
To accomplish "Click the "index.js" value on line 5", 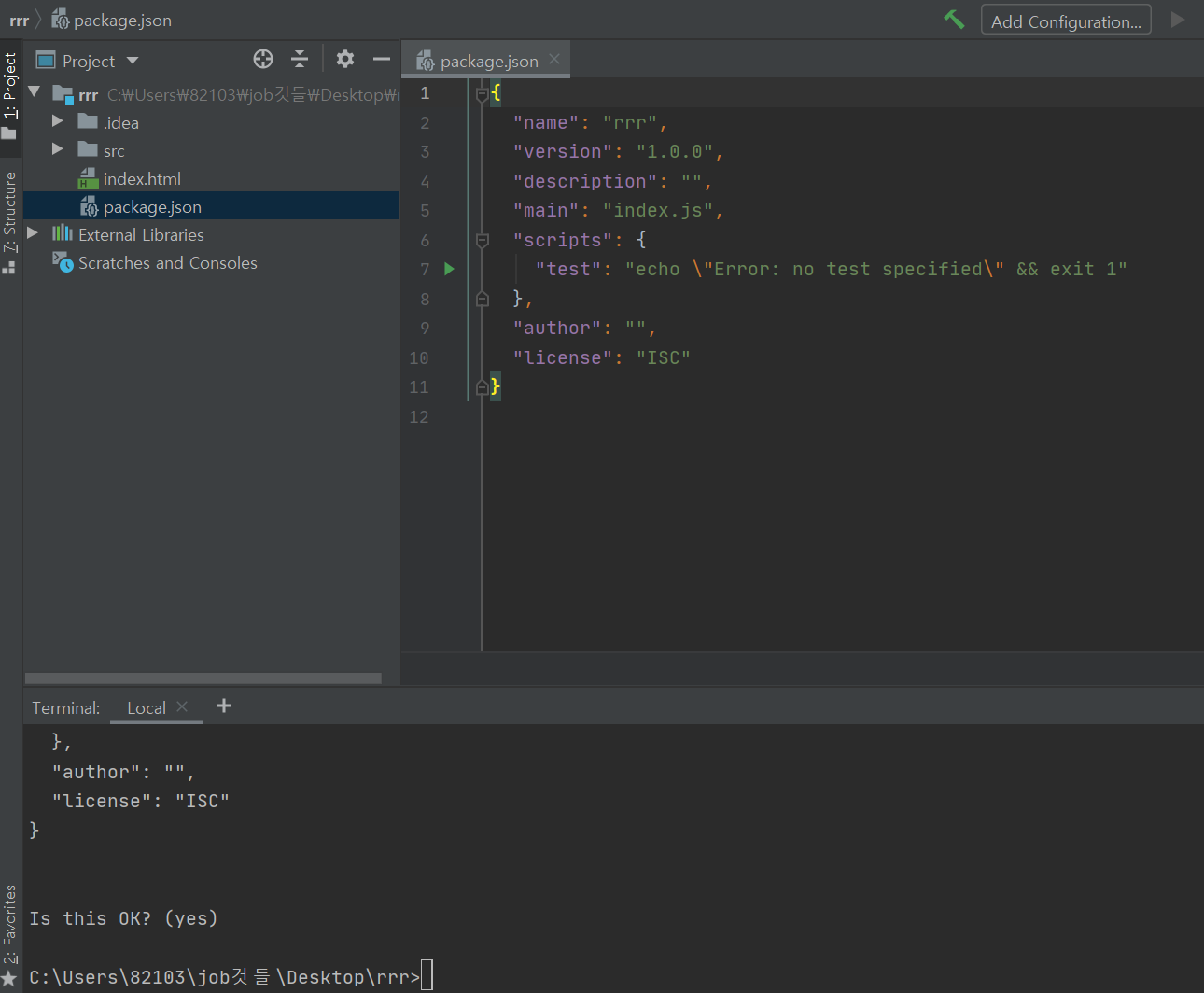I will 657,210.
